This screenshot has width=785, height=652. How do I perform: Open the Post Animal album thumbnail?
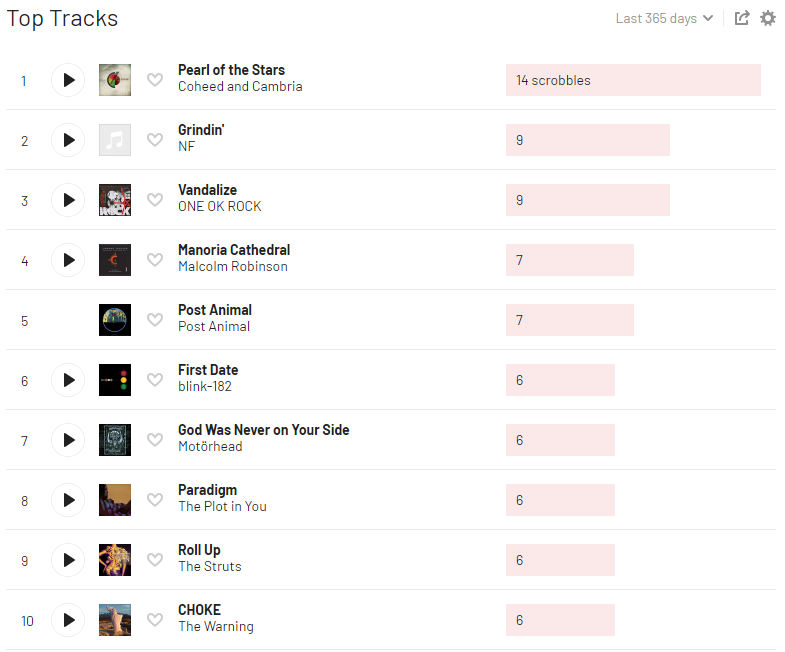(115, 320)
